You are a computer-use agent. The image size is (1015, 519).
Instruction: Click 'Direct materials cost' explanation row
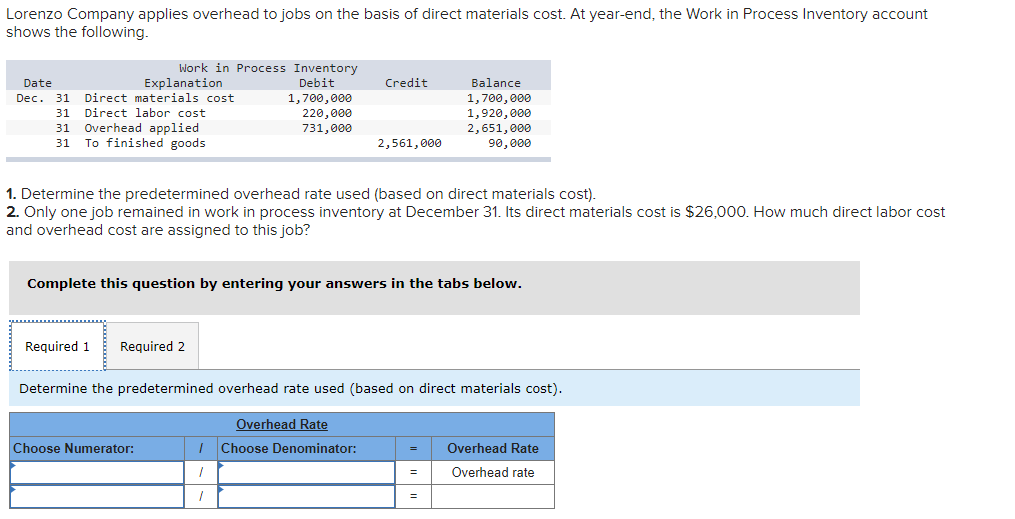click(159, 98)
